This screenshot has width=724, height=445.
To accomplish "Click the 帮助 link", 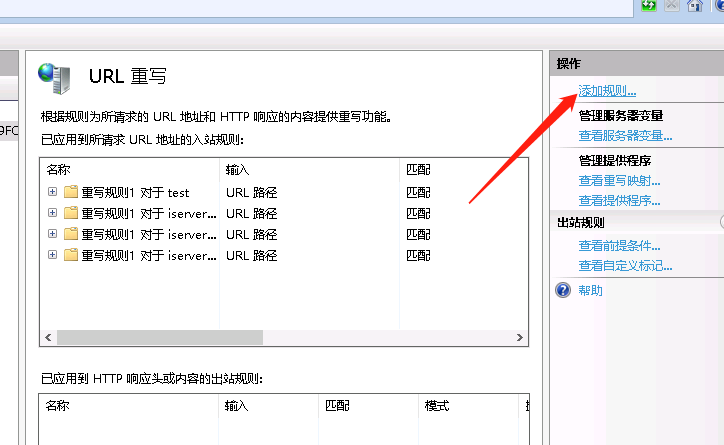I will point(590,290).
